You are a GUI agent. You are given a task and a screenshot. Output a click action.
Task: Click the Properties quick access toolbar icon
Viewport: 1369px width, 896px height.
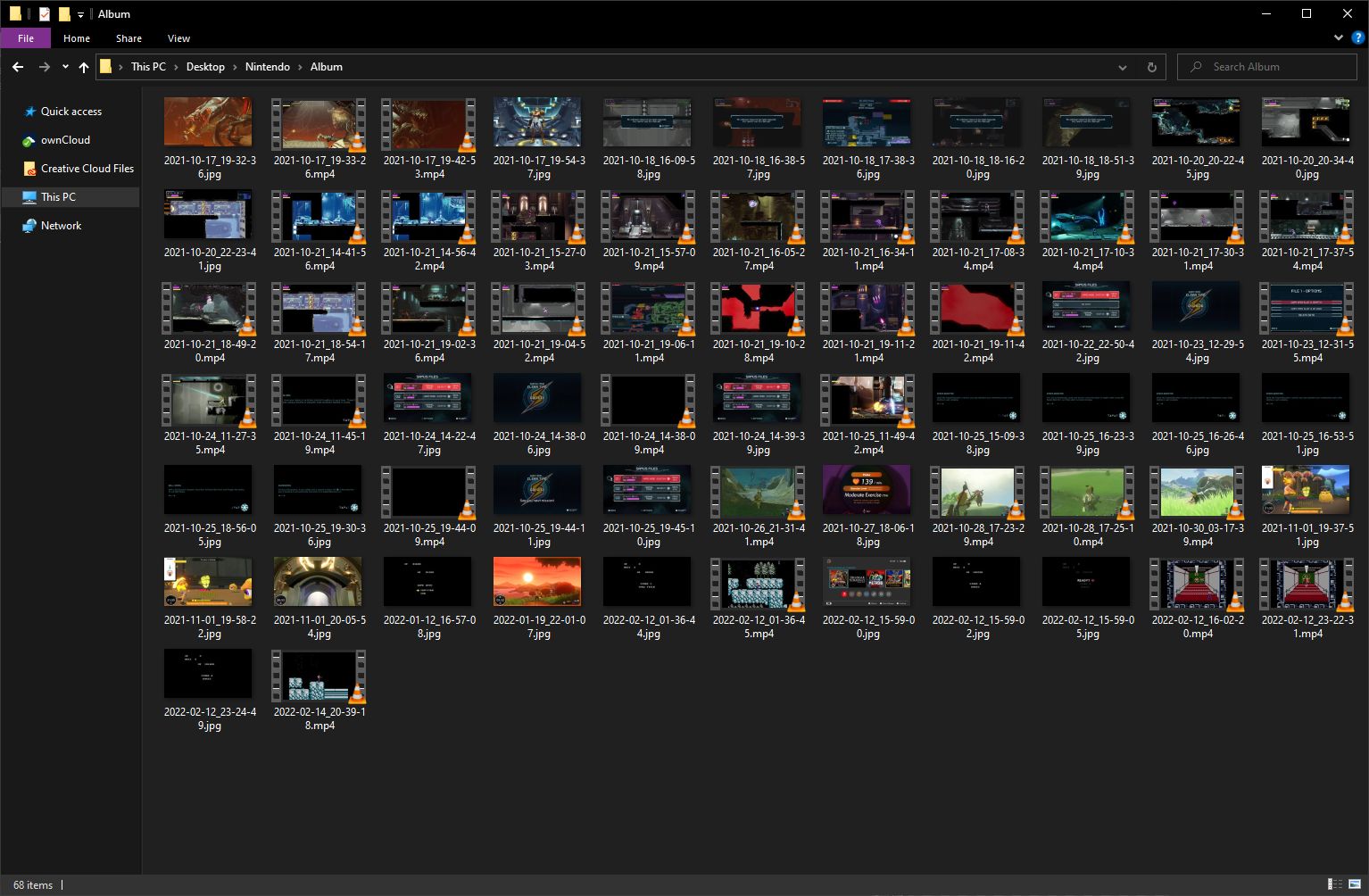45,13
